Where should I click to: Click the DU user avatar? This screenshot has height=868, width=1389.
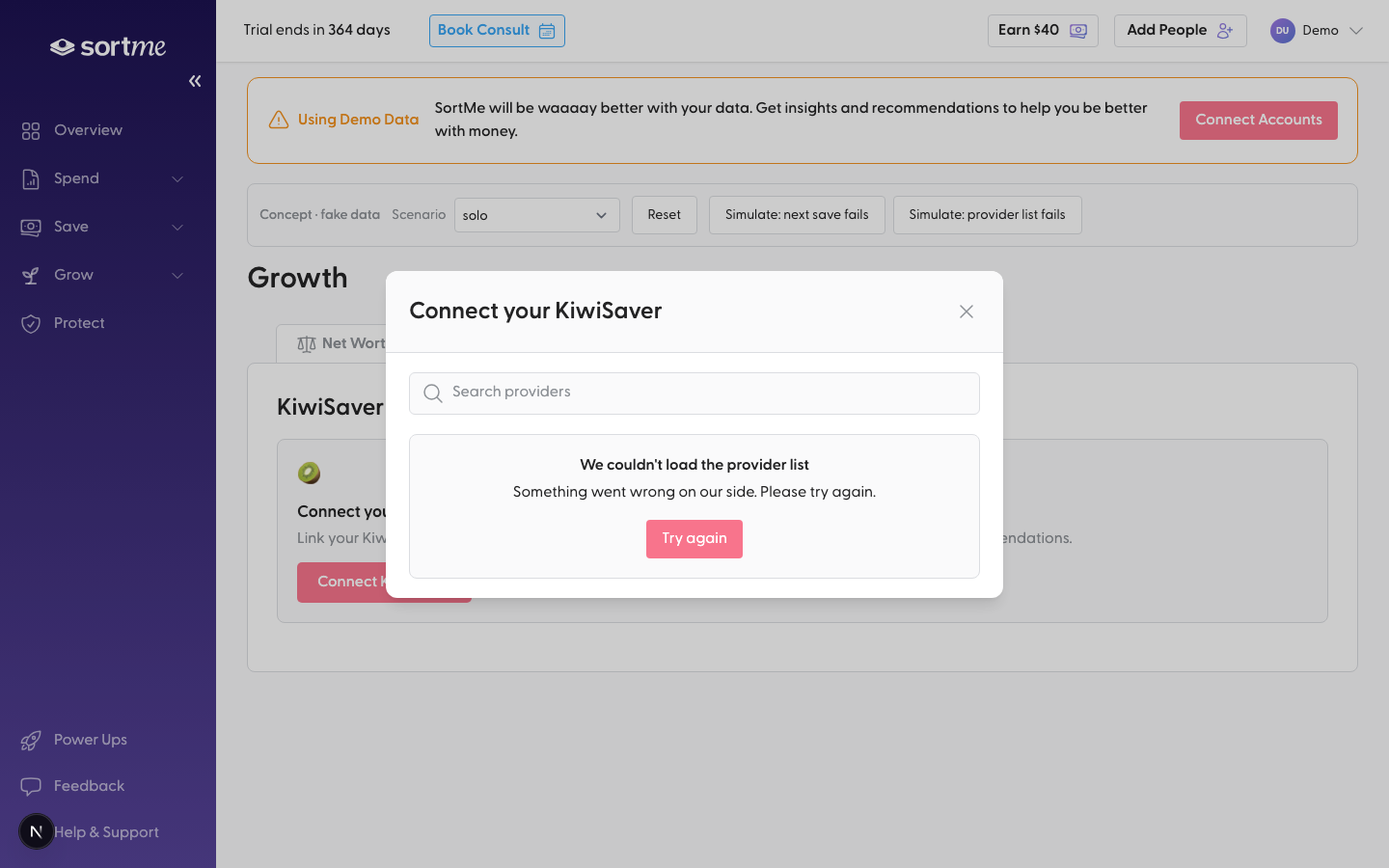coord(1282,31)
